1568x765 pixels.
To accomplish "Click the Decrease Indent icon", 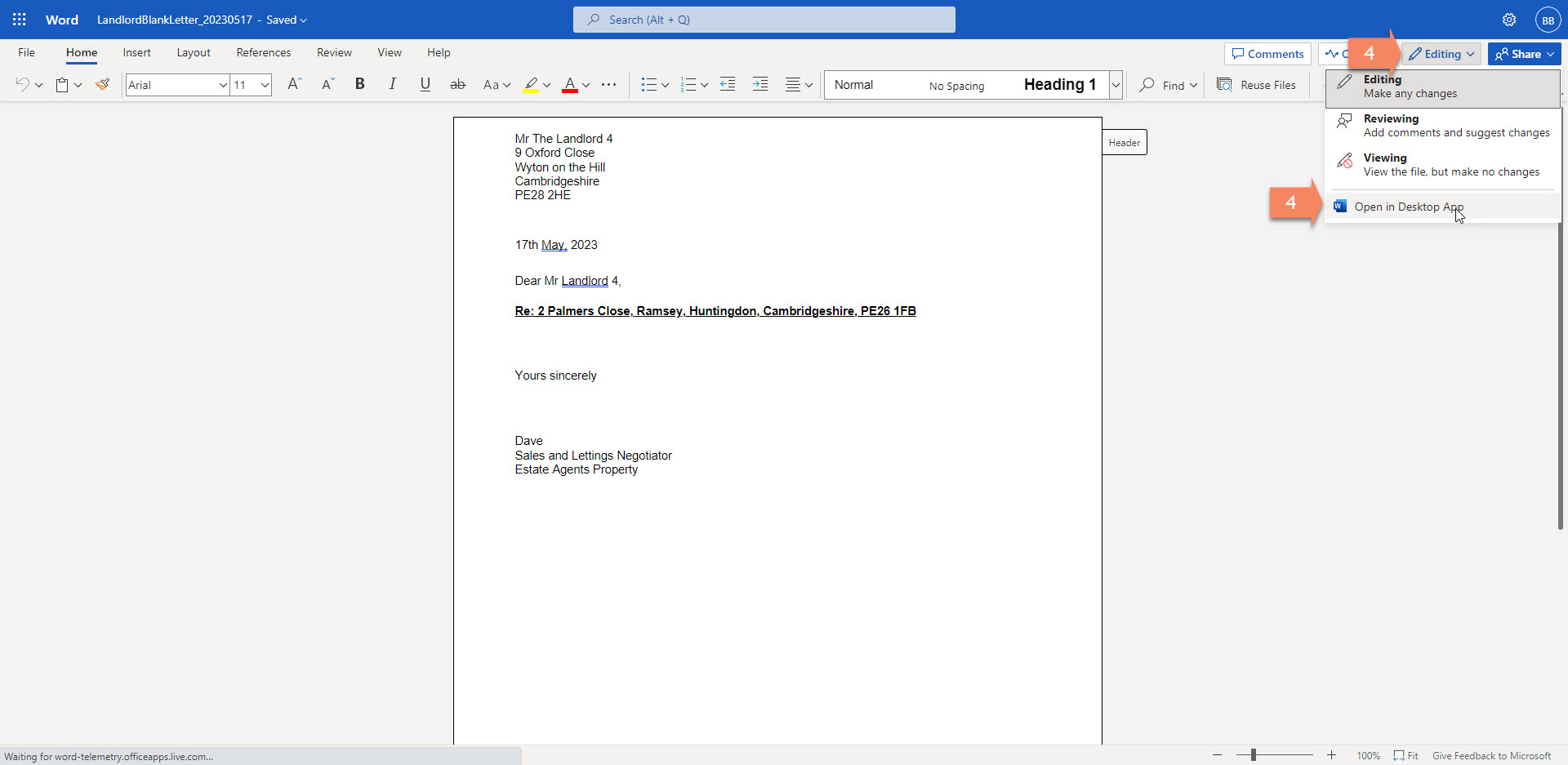I will pos(728,84).
